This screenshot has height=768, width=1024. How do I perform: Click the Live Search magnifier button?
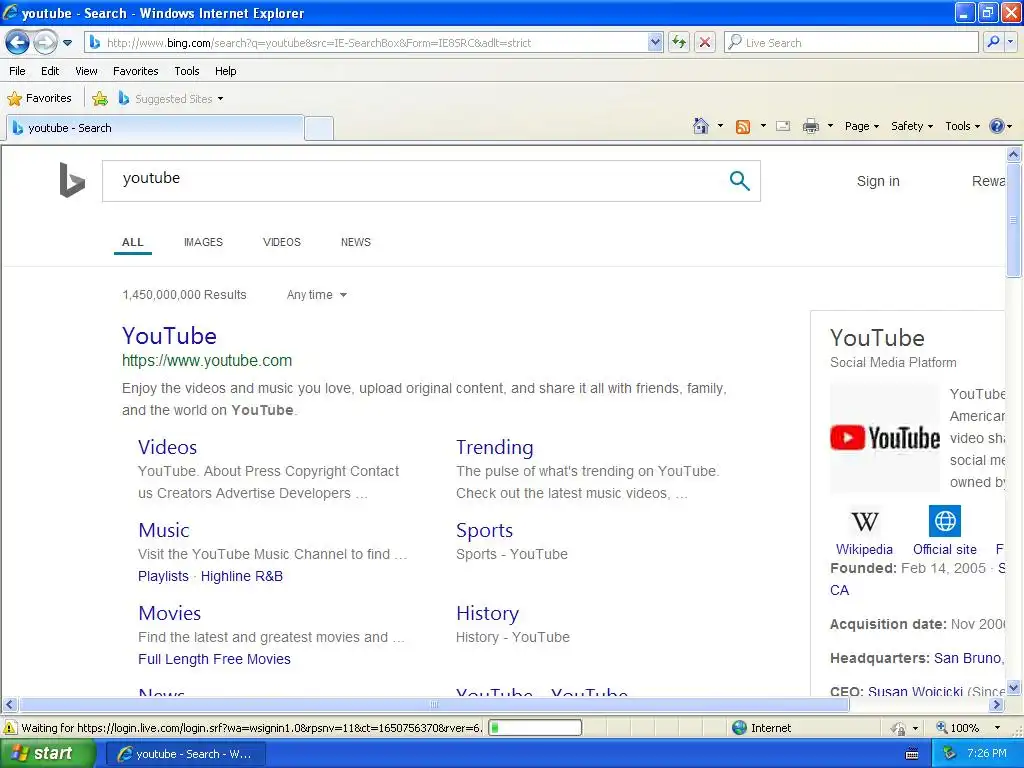tap(993, 43)
